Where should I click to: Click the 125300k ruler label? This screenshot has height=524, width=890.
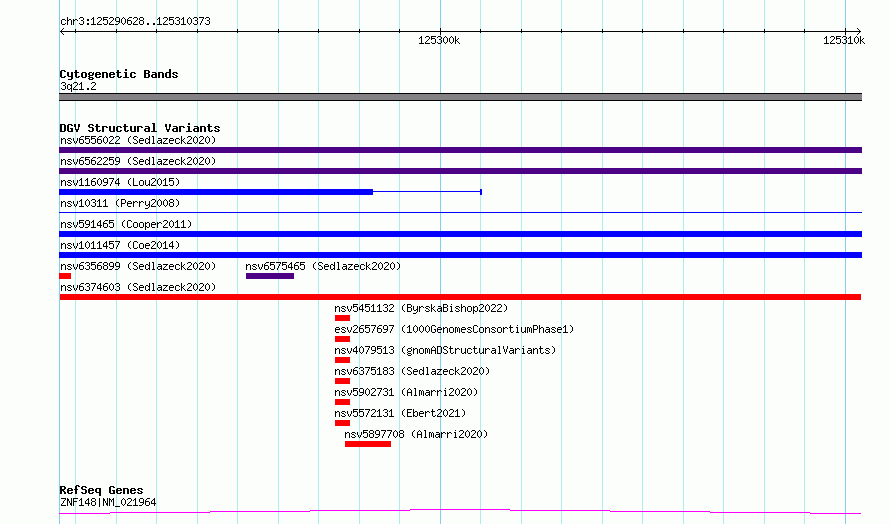tap(439, 40)
